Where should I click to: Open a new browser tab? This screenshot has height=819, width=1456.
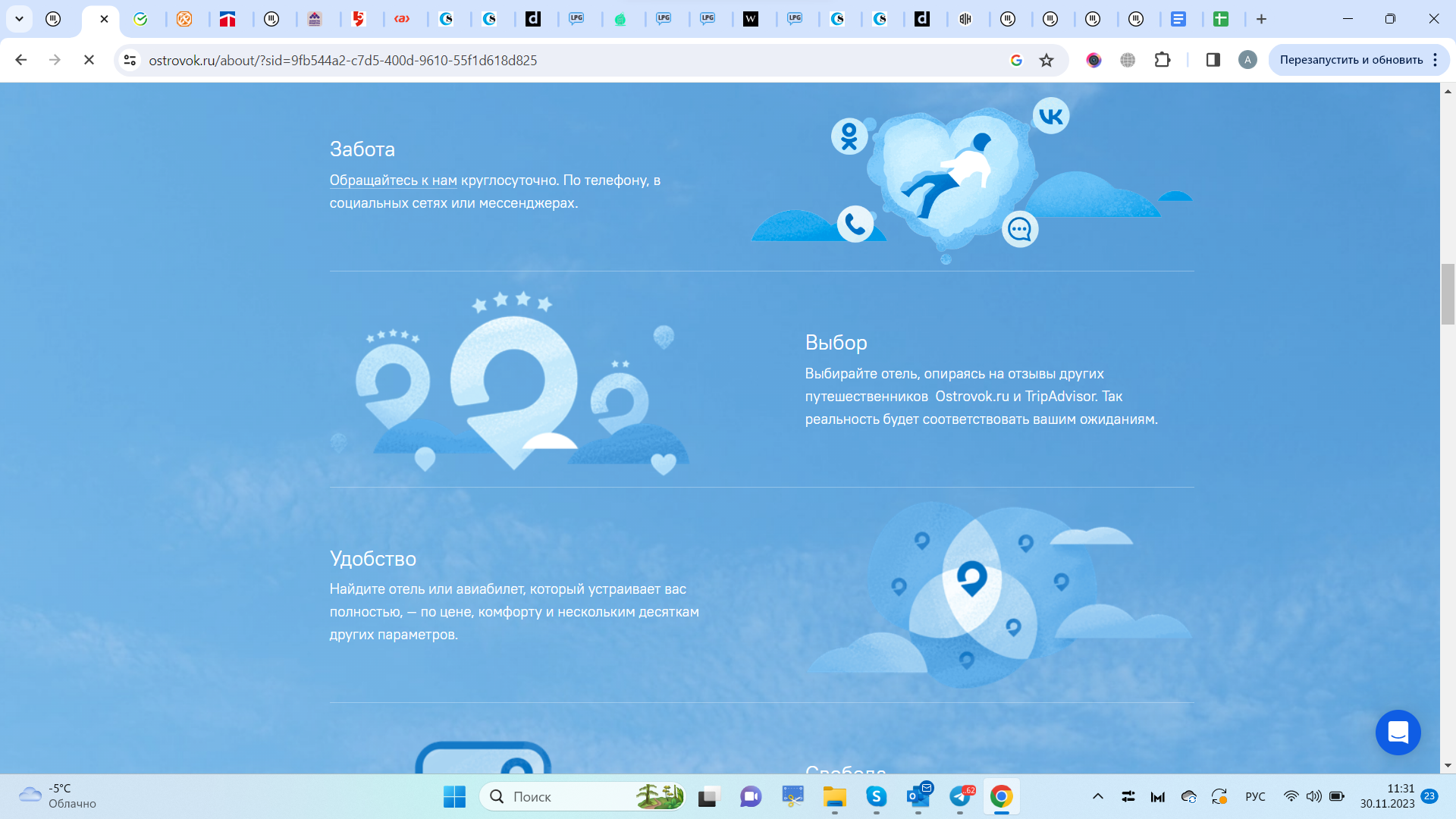click(1261, 19)
